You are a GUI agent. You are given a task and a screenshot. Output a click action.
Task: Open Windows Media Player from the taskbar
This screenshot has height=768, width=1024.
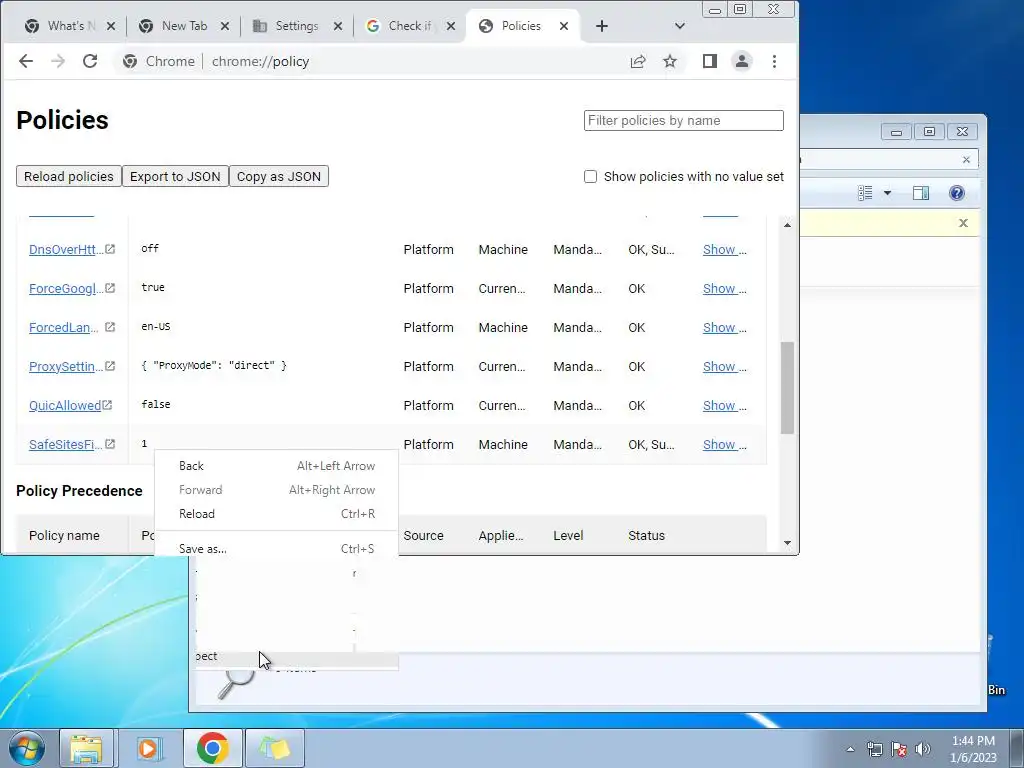pos(149,748)
